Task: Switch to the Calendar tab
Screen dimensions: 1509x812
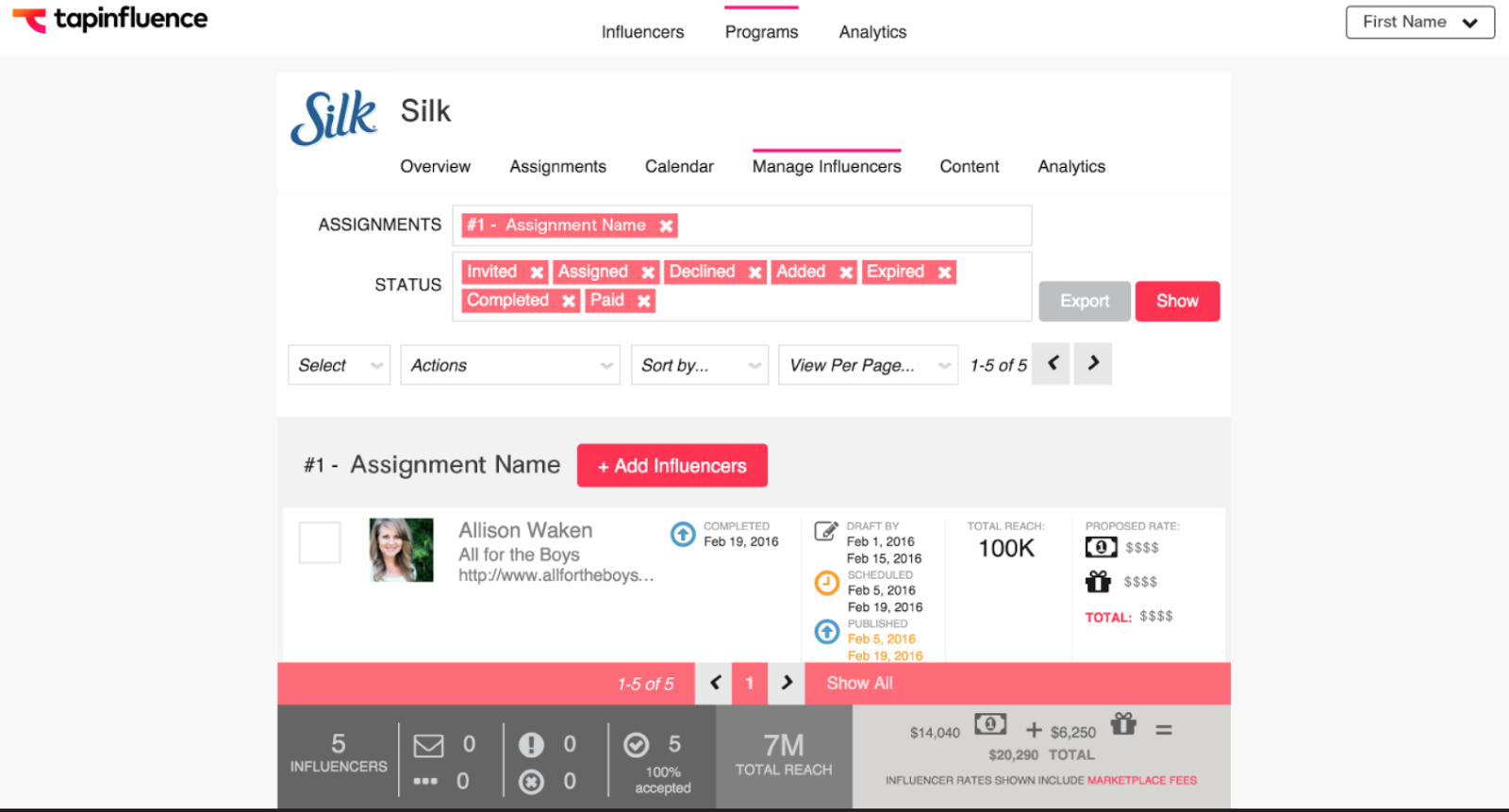Action: [679, 167]
